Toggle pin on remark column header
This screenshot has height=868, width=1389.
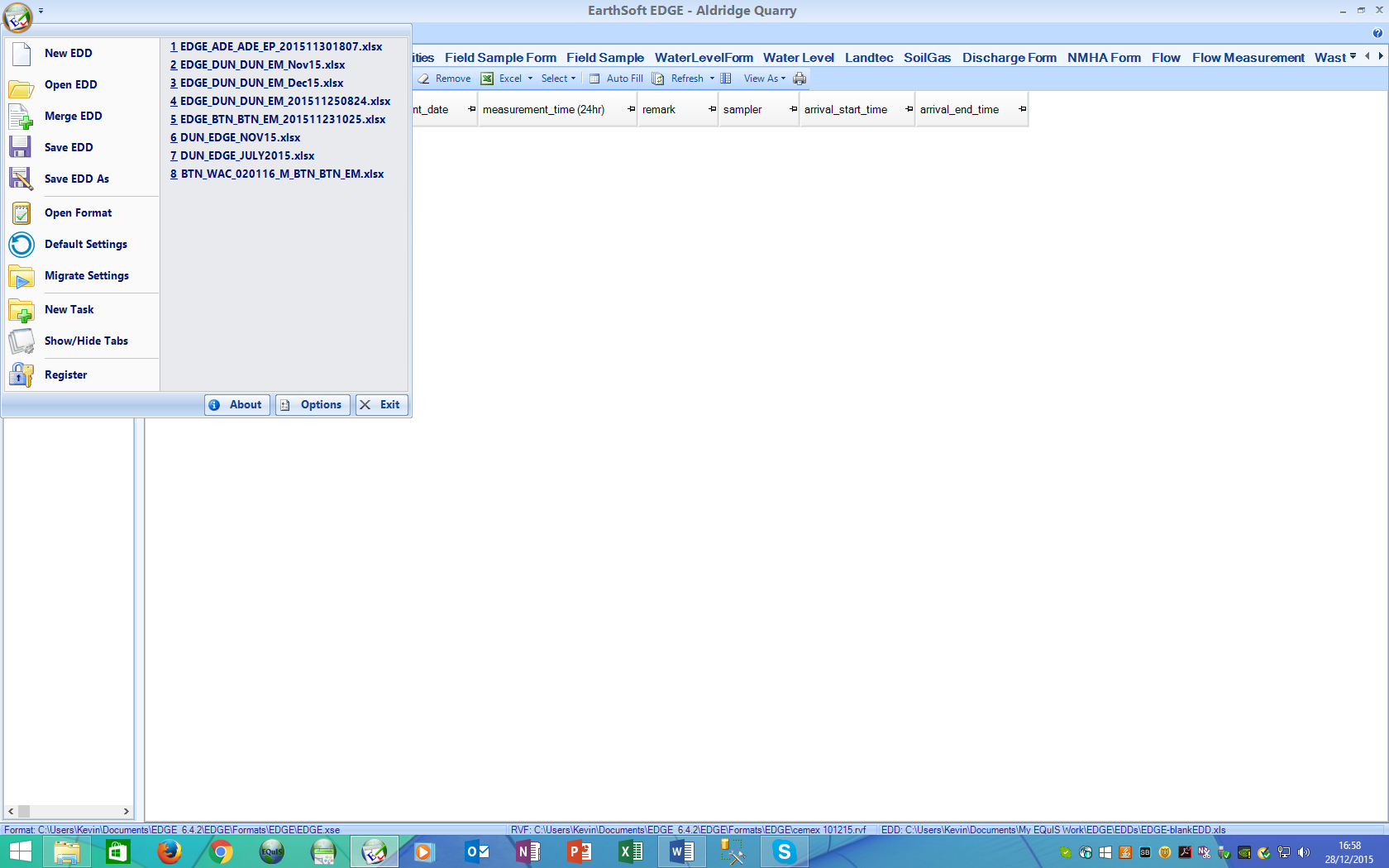tap(712, 109)
